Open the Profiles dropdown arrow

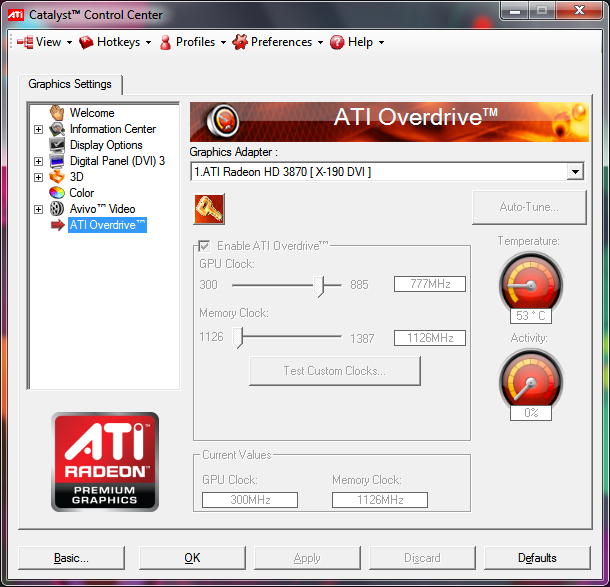223,42
